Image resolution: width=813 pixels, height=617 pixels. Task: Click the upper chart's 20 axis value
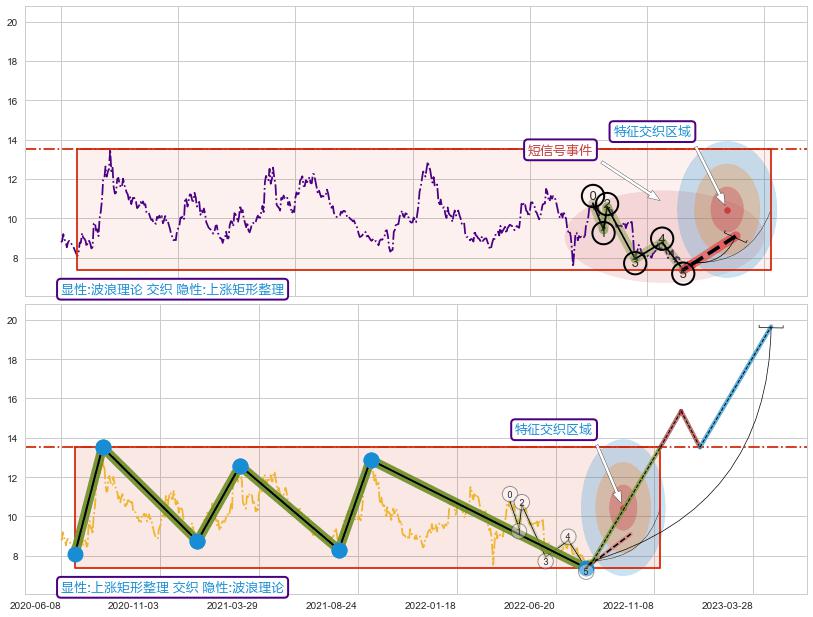(x=12, y=22)
